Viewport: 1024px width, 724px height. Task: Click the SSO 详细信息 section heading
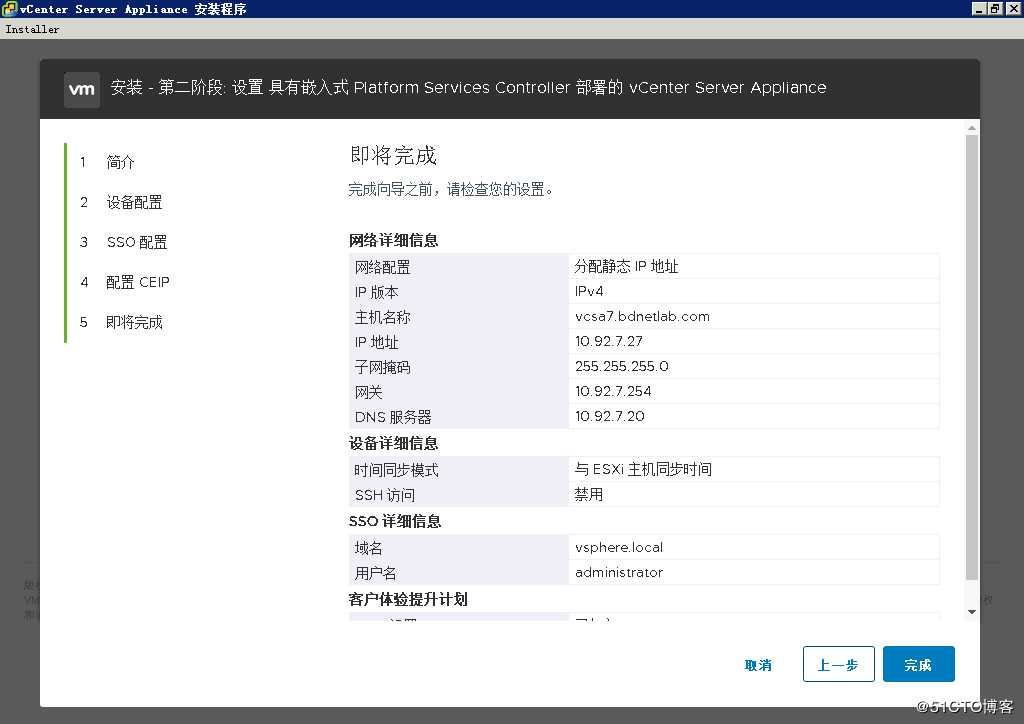[395, 521]
